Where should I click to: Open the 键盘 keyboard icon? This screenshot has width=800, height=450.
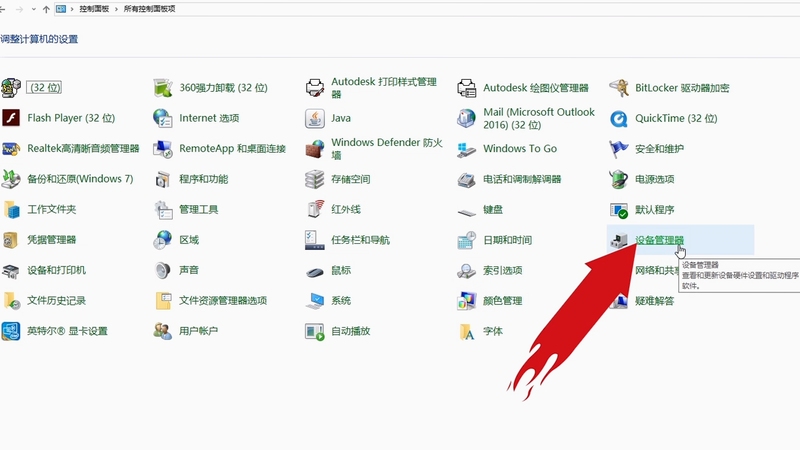pos(466,212)
